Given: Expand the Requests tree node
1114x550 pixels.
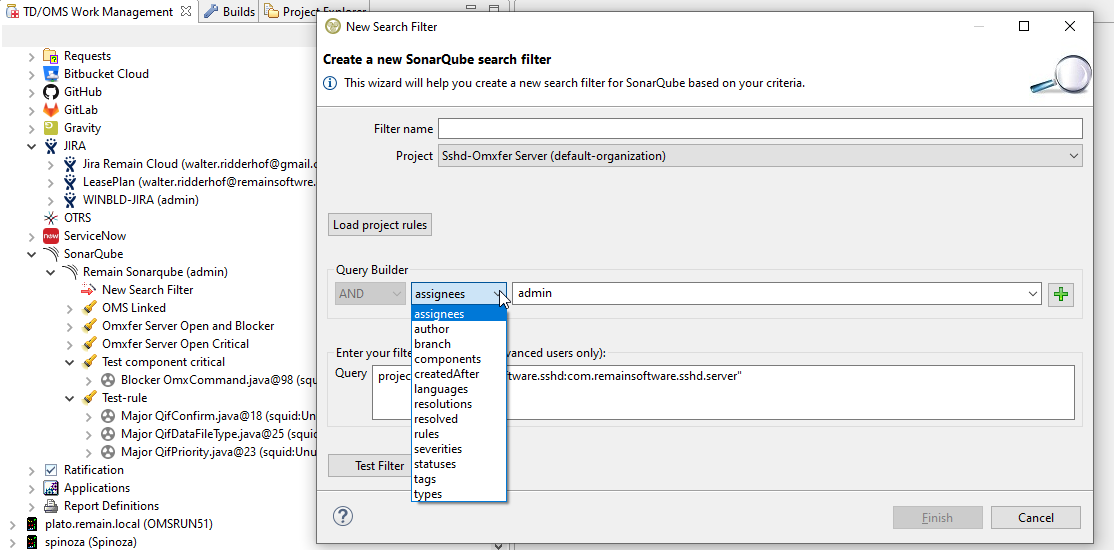Looking at the screenshot, I should [32, 56].
